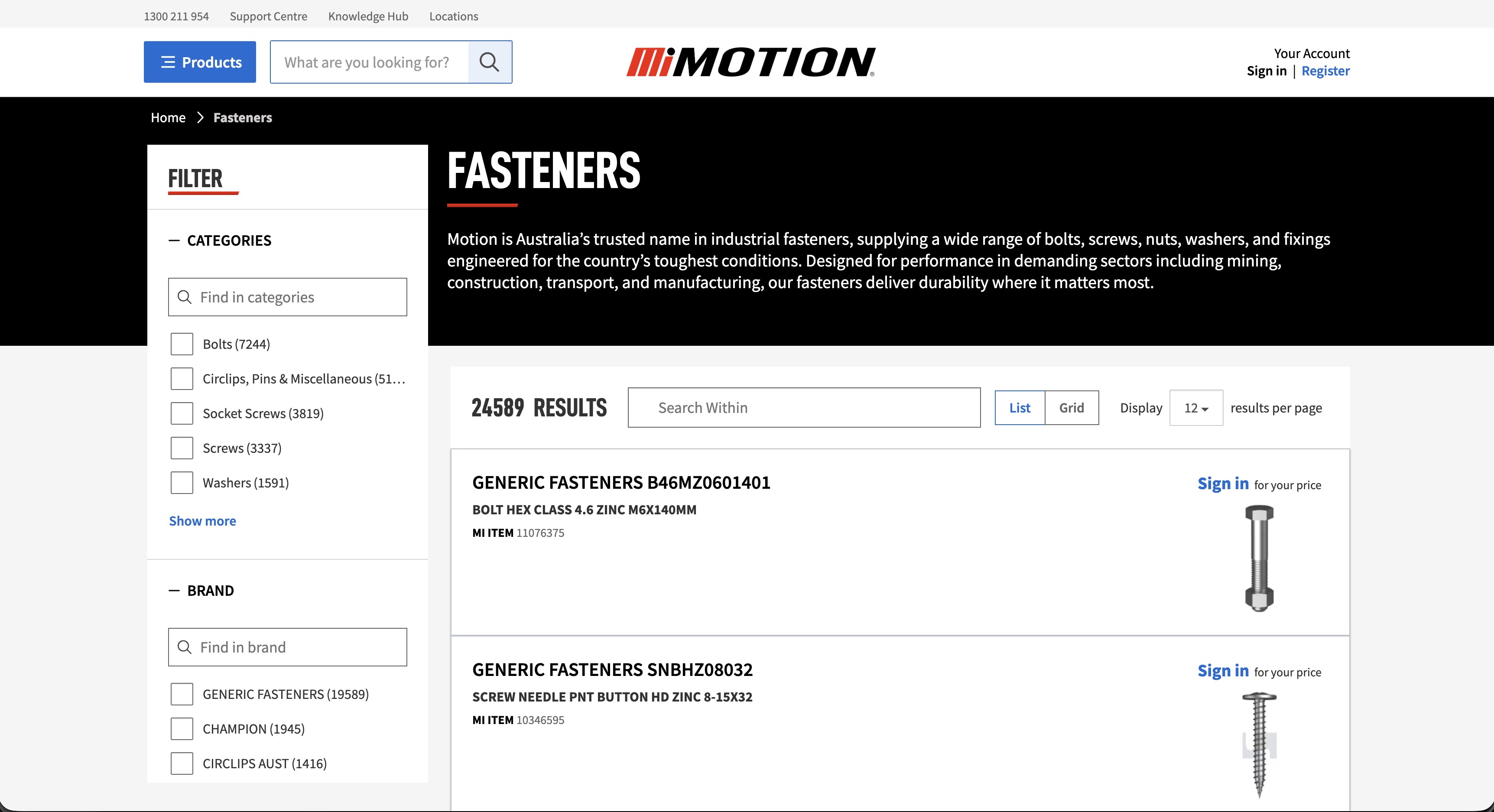Viewport: 1494px width, 812px height.
Task: Click the Register link
Action: click(x=1325, y=71)
